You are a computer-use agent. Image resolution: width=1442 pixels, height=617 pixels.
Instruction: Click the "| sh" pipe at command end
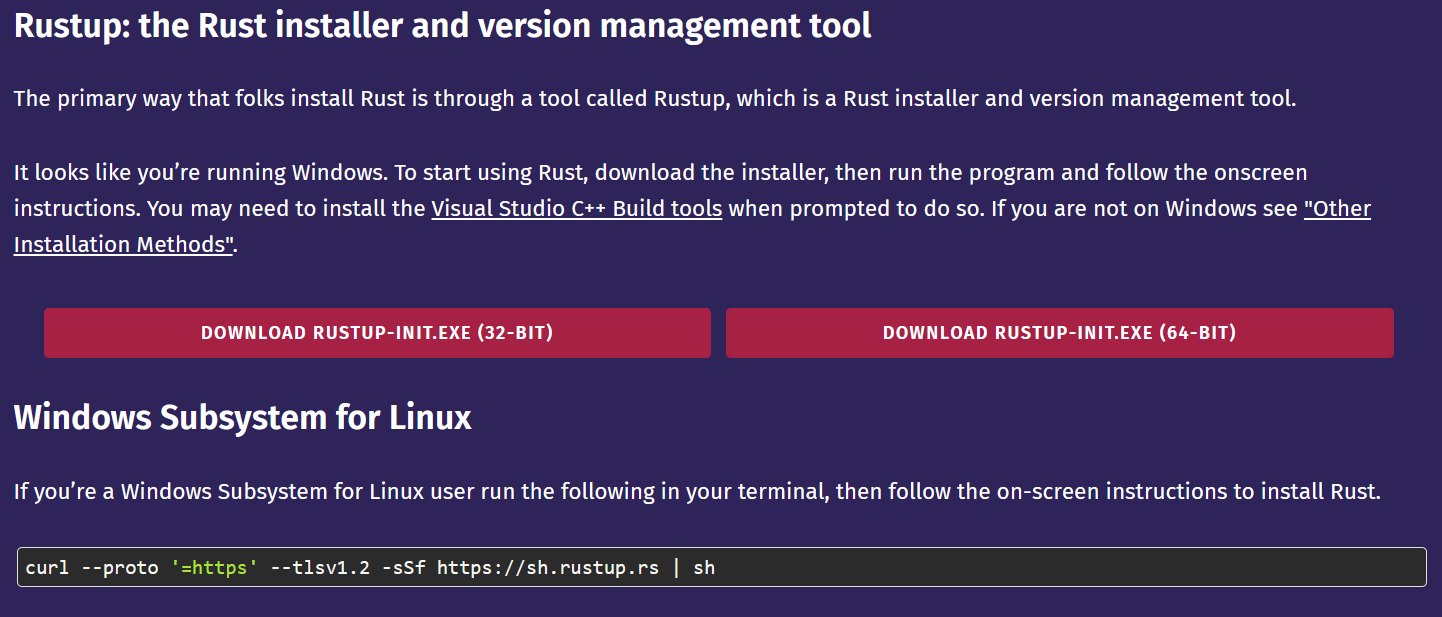point(693,568)
